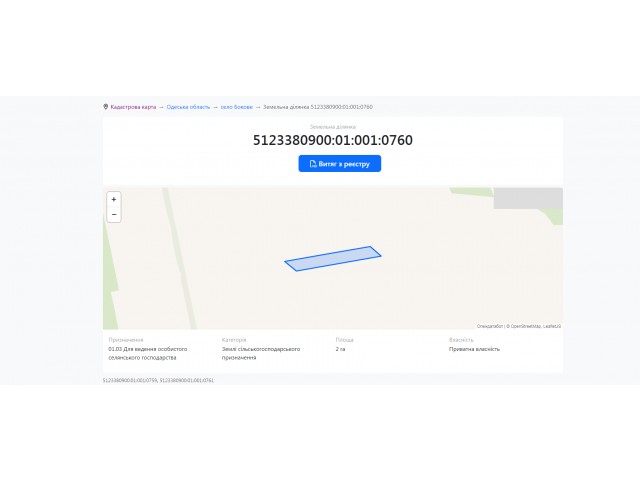
Task: Open neighboring parcel 5123380900:01:001:0759 link
Action: [130, 380]
